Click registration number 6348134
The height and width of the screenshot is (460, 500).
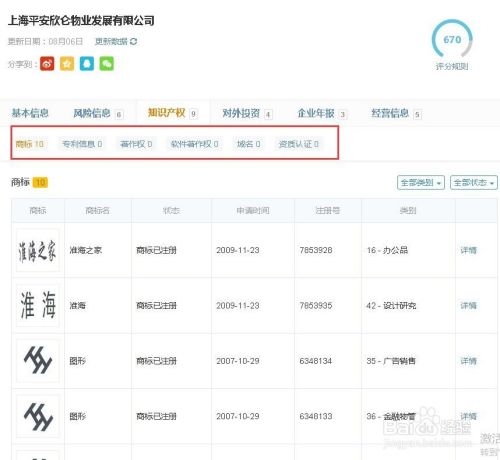pyautogui.click(x=316, y=361)
